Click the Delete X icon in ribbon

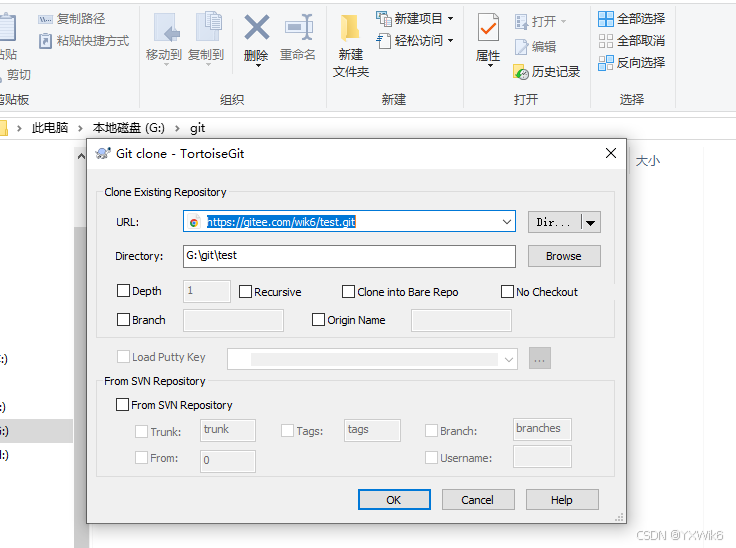[256, 27]
